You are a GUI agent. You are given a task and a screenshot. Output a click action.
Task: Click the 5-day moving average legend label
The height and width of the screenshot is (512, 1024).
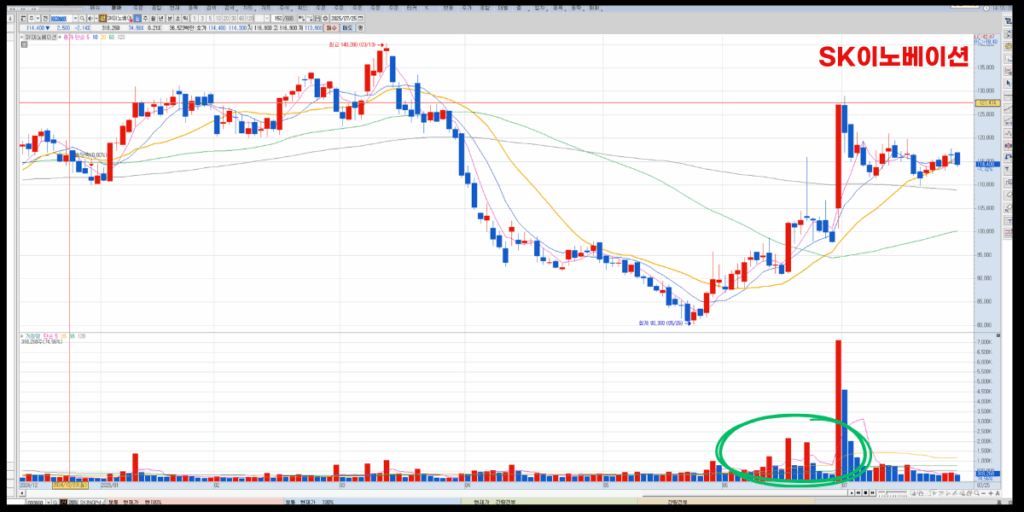tap(88, 37)
